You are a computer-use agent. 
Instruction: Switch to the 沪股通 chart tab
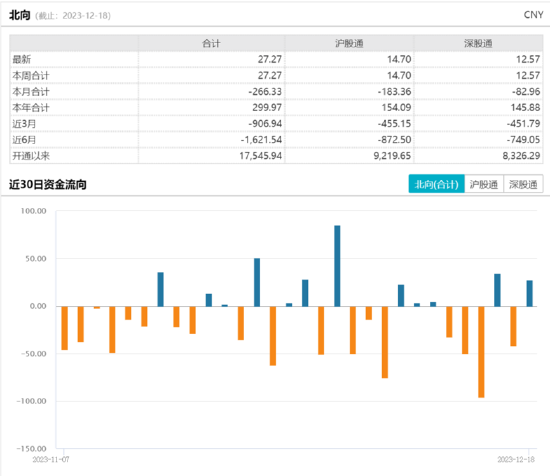pyautogui.click(x=484, y=184)
